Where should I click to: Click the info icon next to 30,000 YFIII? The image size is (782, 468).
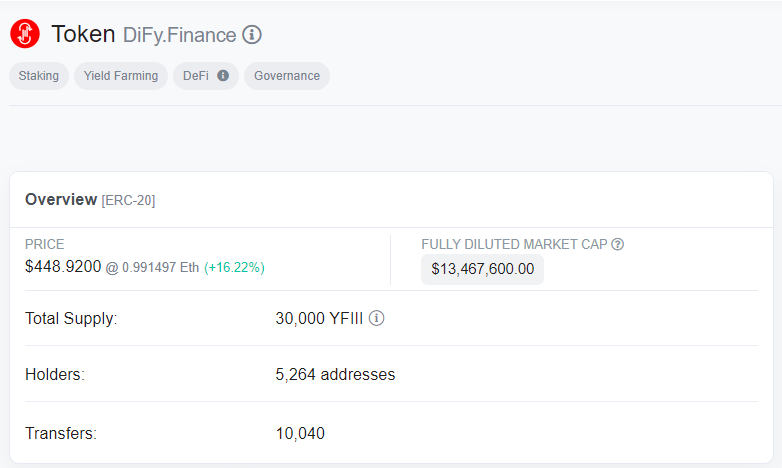click(377, 318)
